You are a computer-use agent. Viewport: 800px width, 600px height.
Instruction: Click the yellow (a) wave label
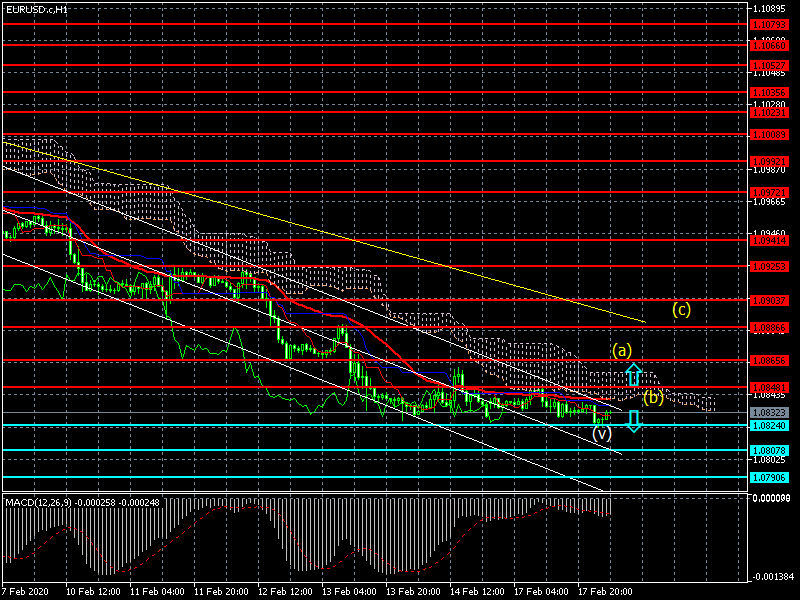coord(622,351)
